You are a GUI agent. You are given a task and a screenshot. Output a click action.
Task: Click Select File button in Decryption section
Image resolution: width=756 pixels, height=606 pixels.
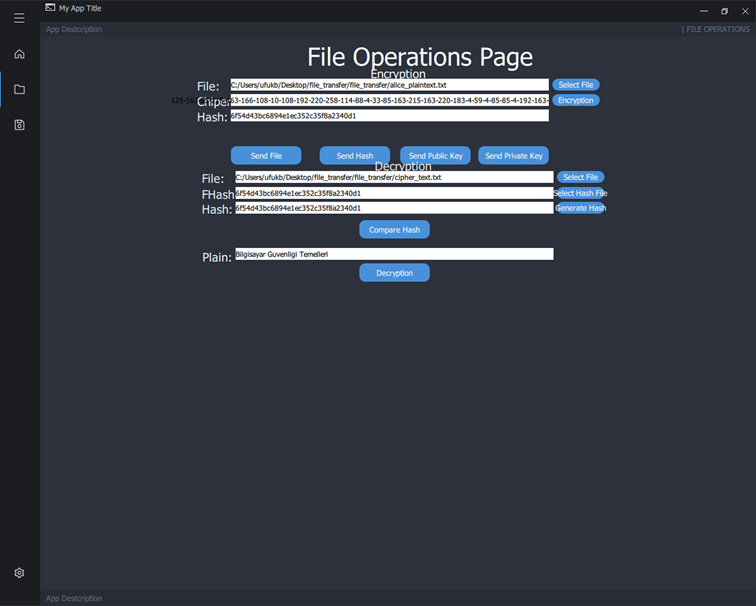tap(580, 177)
